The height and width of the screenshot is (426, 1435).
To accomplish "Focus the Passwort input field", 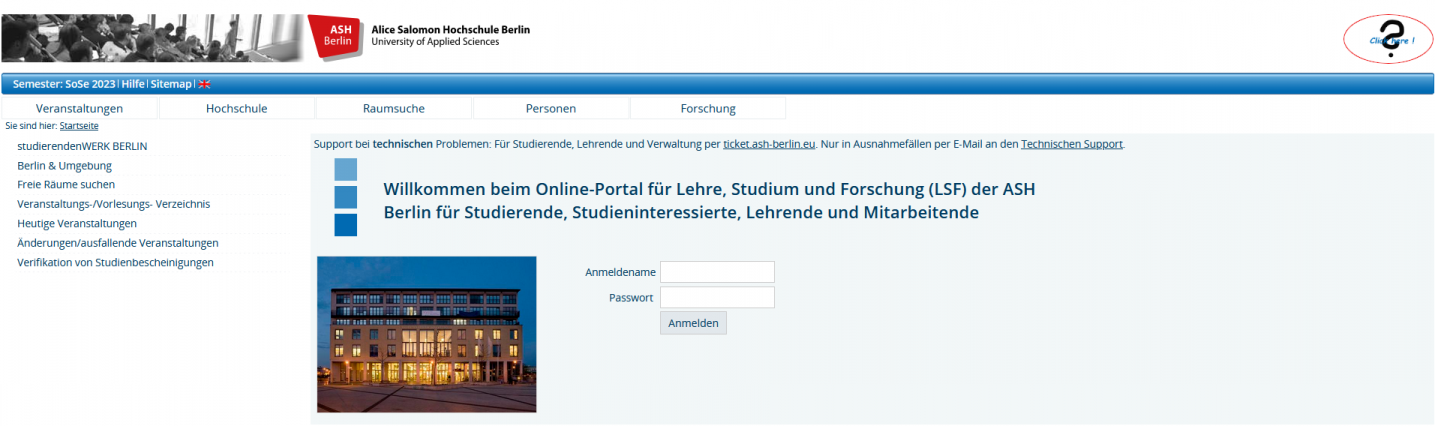I will click(x=717, y=298).
